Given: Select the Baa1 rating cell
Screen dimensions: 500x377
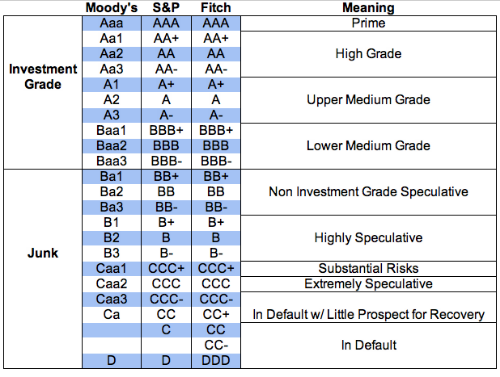Looking at the screenshot, I should [x=112, y=131].
